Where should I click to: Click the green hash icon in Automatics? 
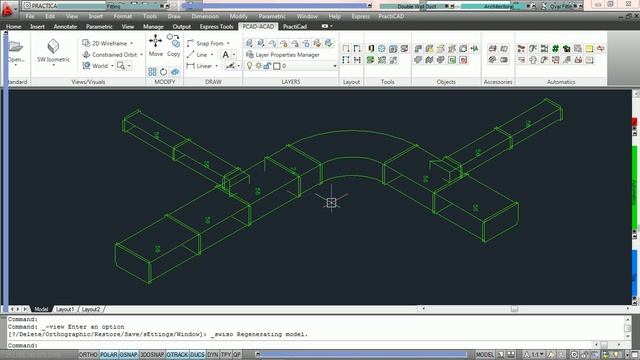555,49
